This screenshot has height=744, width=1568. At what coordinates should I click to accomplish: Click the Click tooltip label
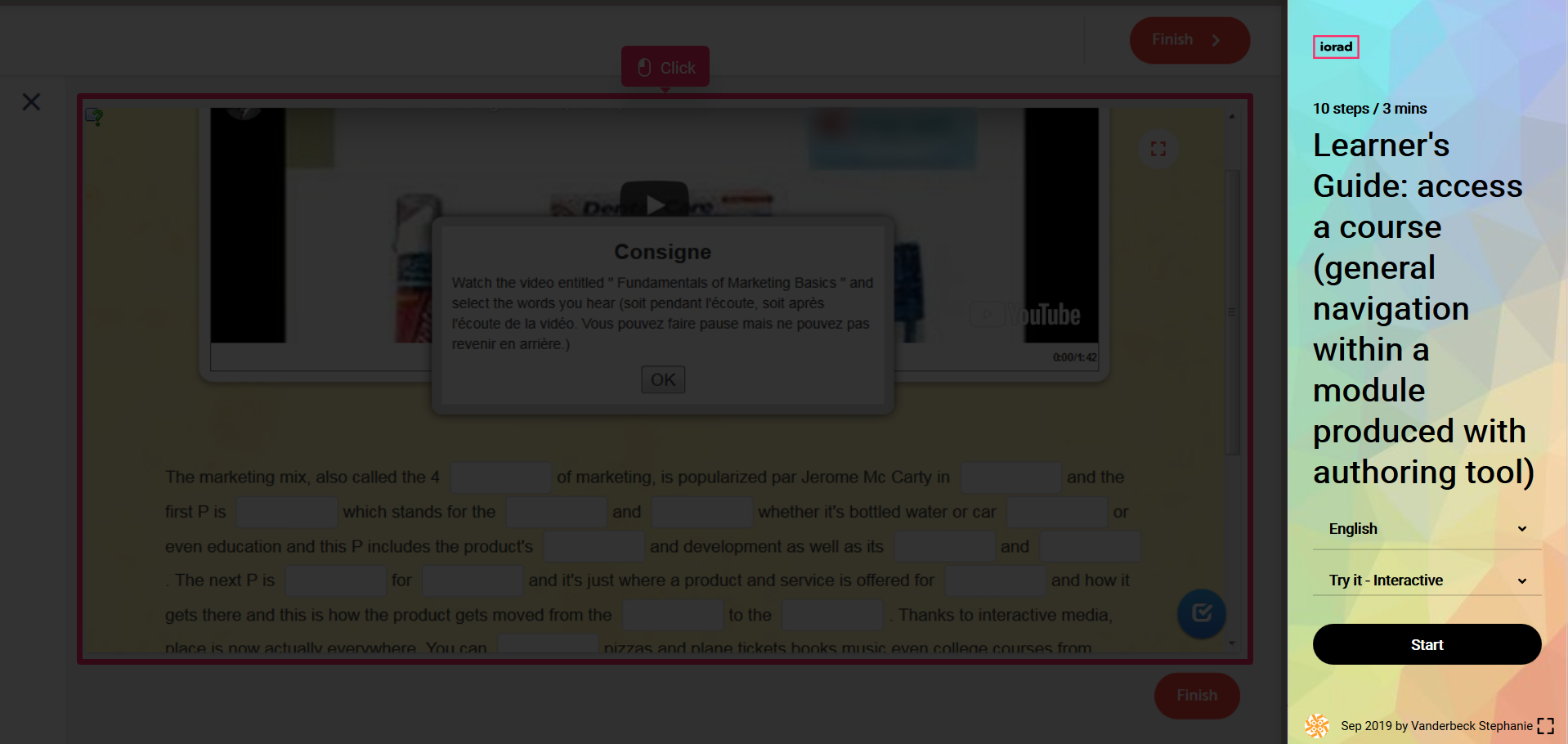click(665, 67)
